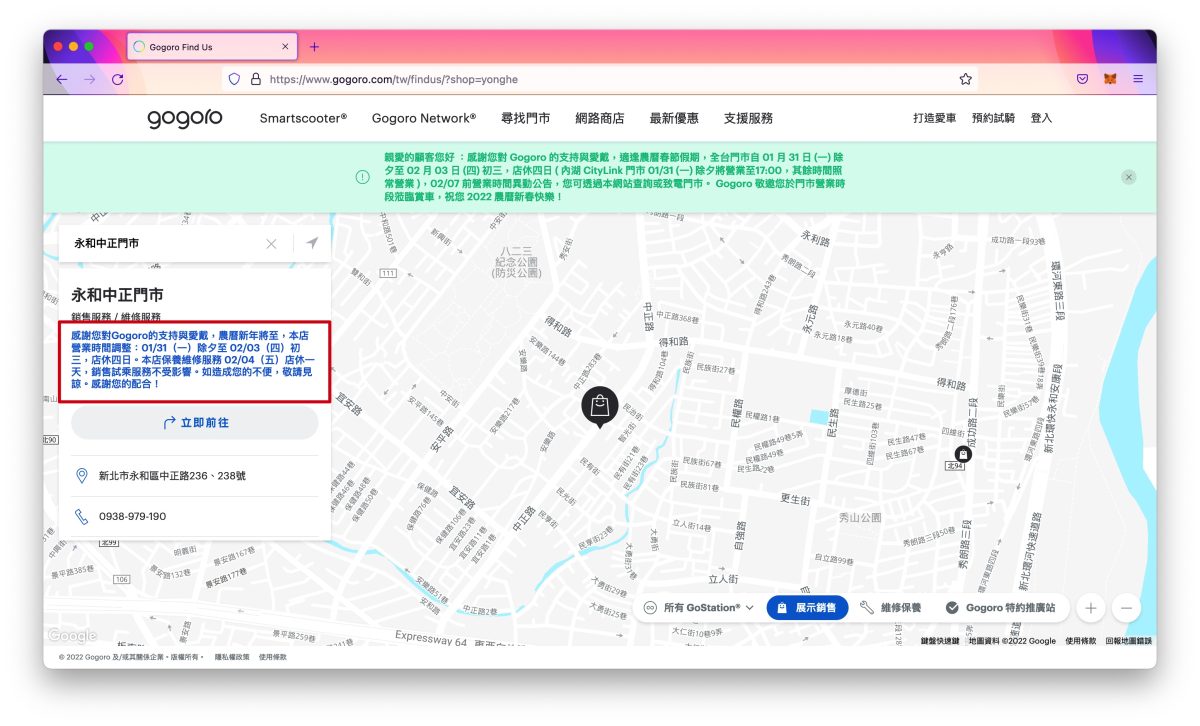Viewport: 1200px width, 726px height.
Task: Open 最新優惠 in the navigation
Action: click(674, 118)
